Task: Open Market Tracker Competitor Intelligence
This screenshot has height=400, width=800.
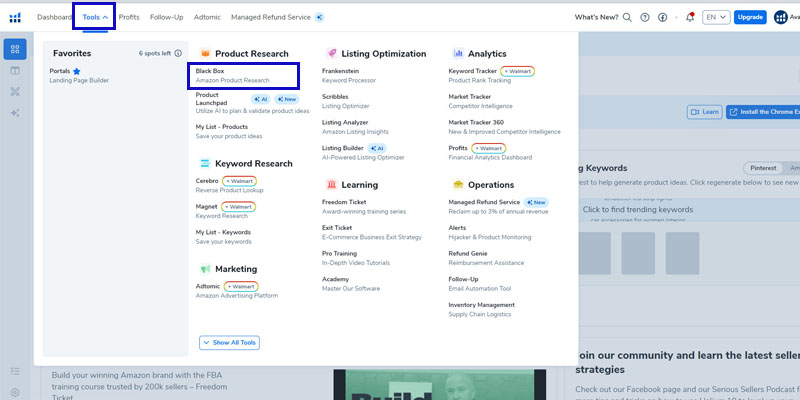Action: [481, 101]
